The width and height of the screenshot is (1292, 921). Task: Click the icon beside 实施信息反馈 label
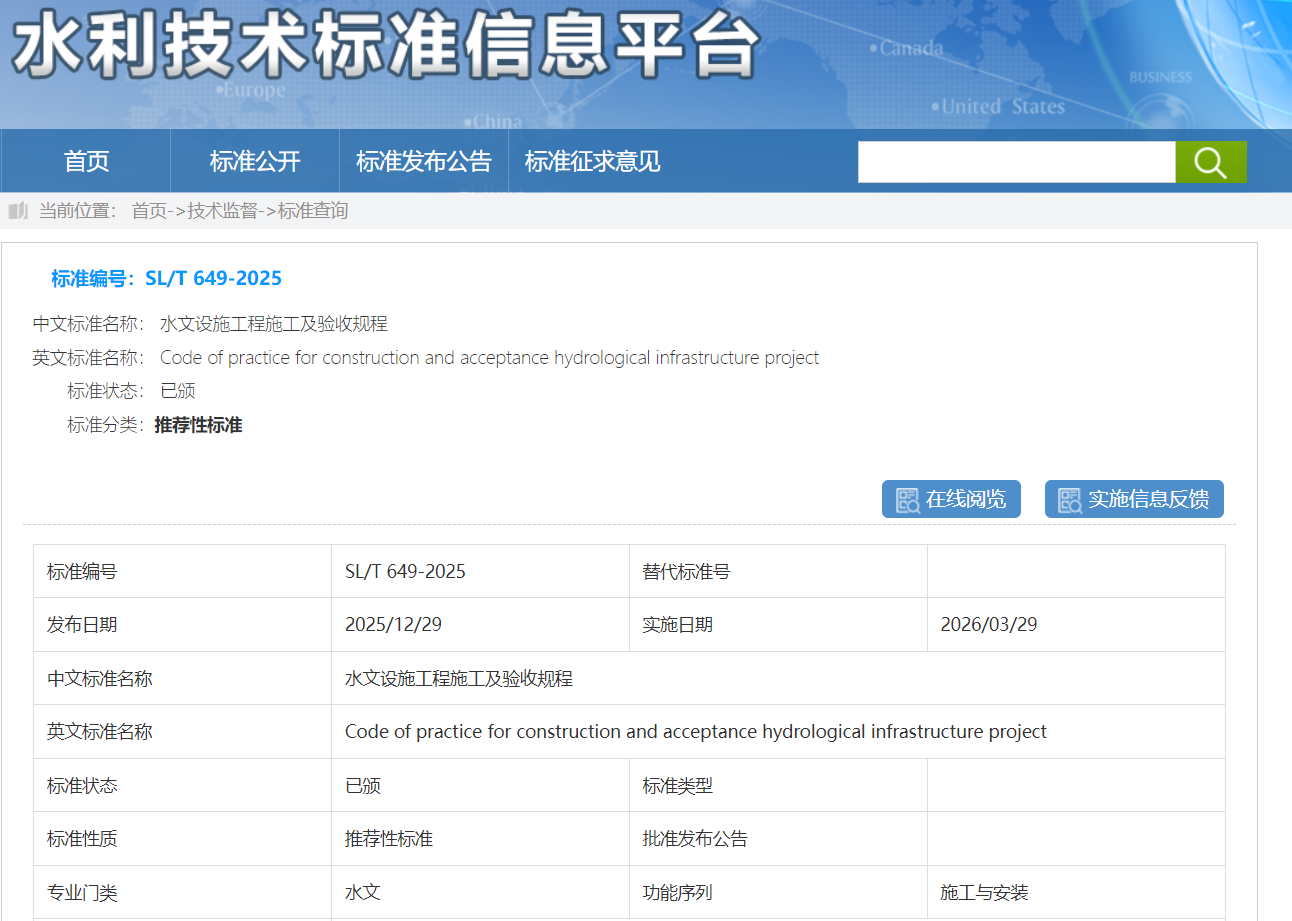[1069, 498]
